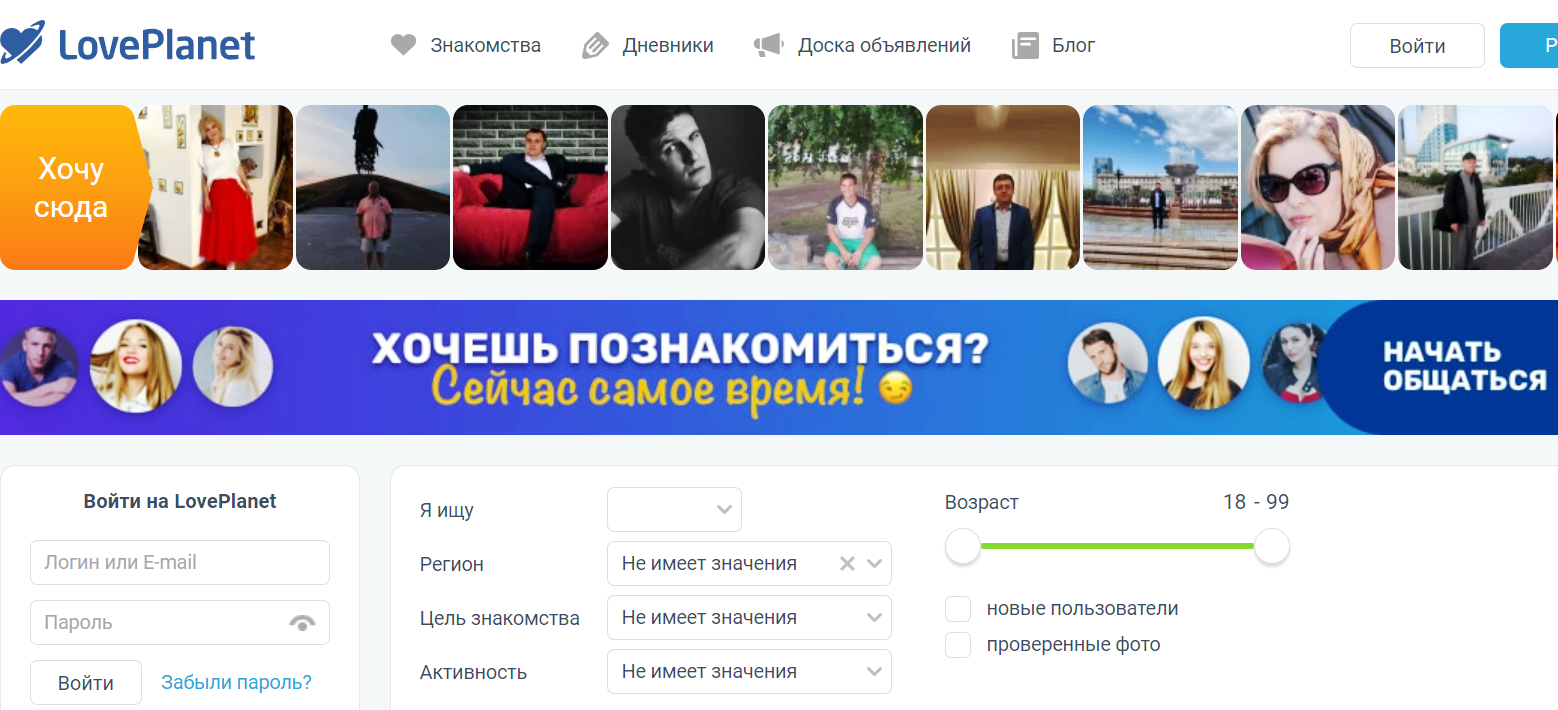Enable the новые пользователи checkbox
This screenshot has width=1558, height=710.
coord(958,608)
